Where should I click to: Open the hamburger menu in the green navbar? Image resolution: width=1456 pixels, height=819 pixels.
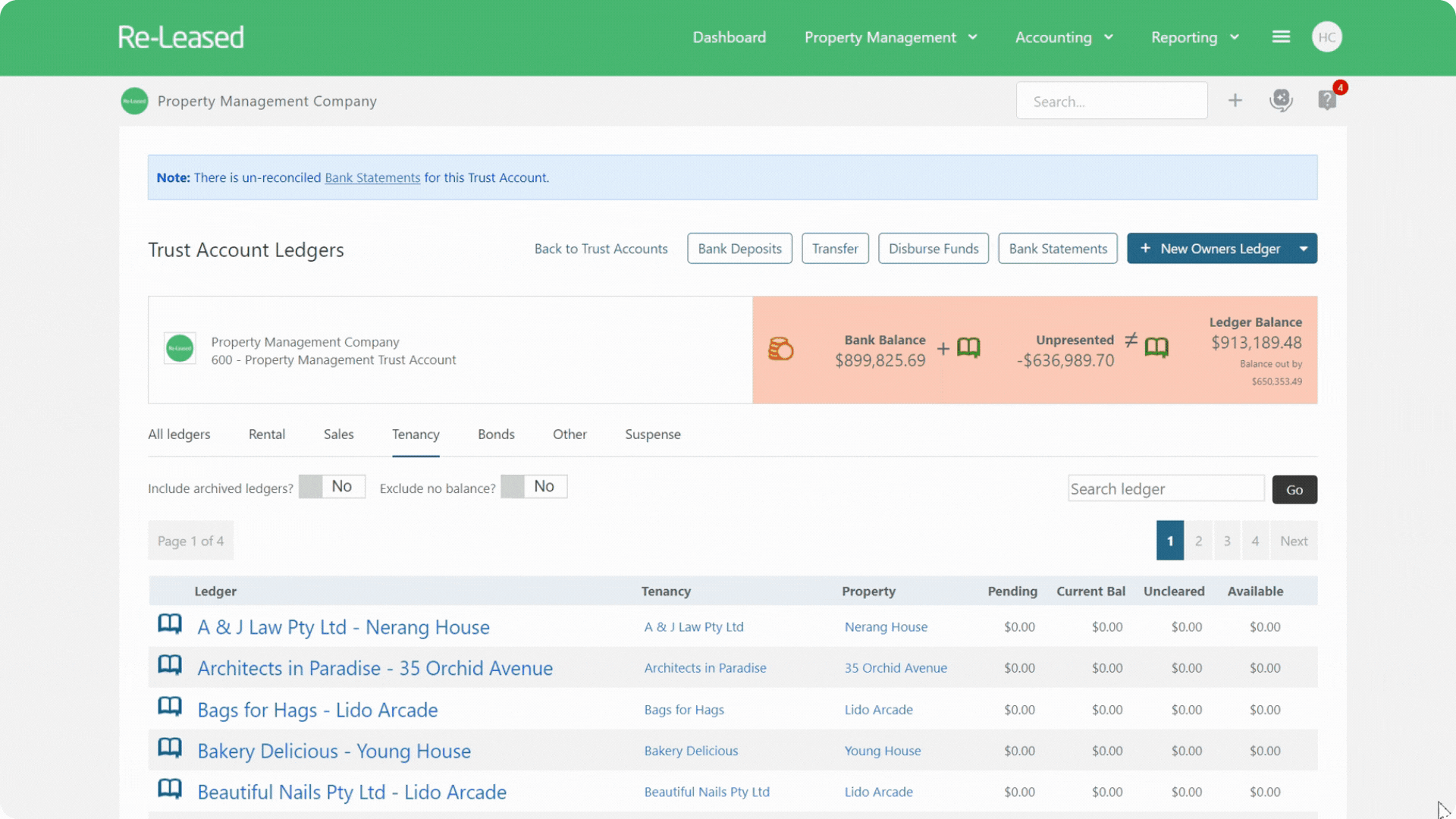pos(1281,36)
